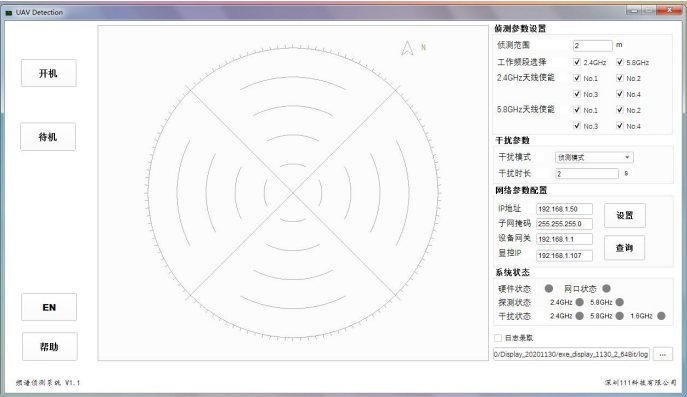Click the 5.8GHz天线使能 label
The image size is (687, 397).
click(525, 110)
